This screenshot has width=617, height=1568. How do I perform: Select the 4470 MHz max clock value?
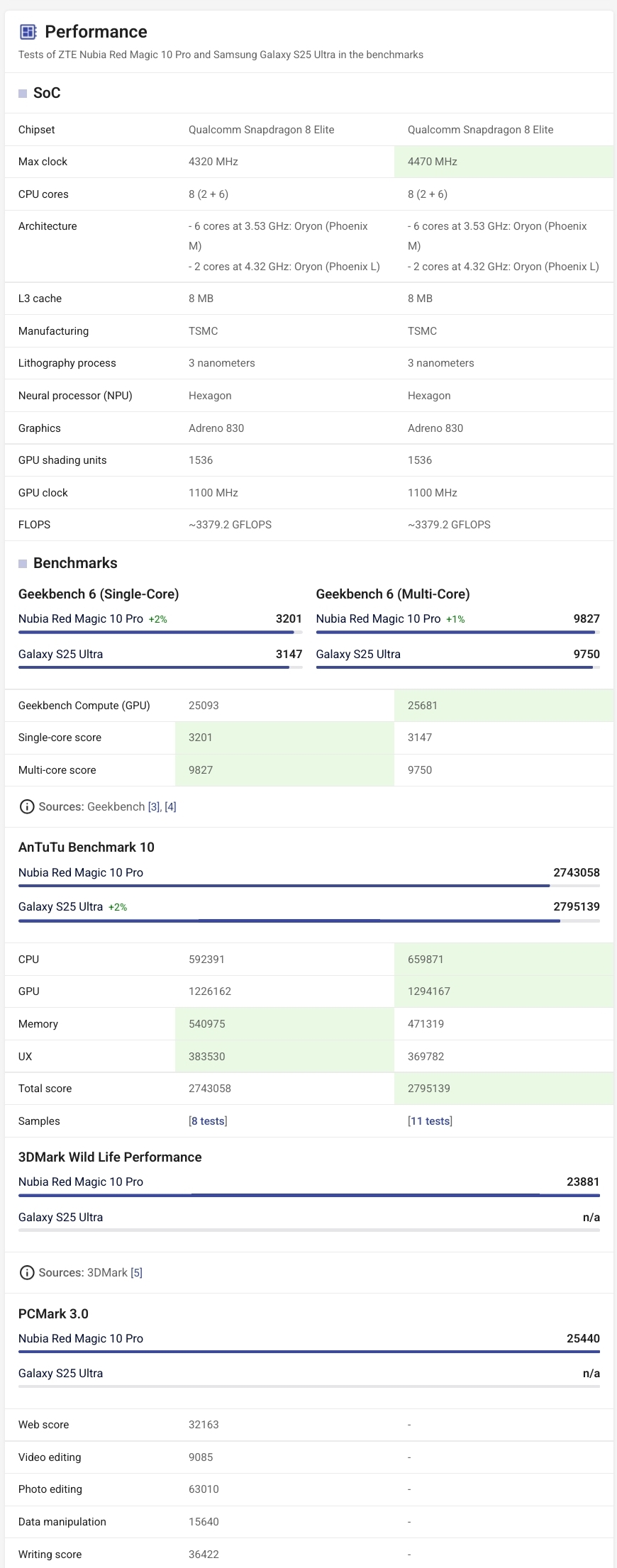coord(433,162)
